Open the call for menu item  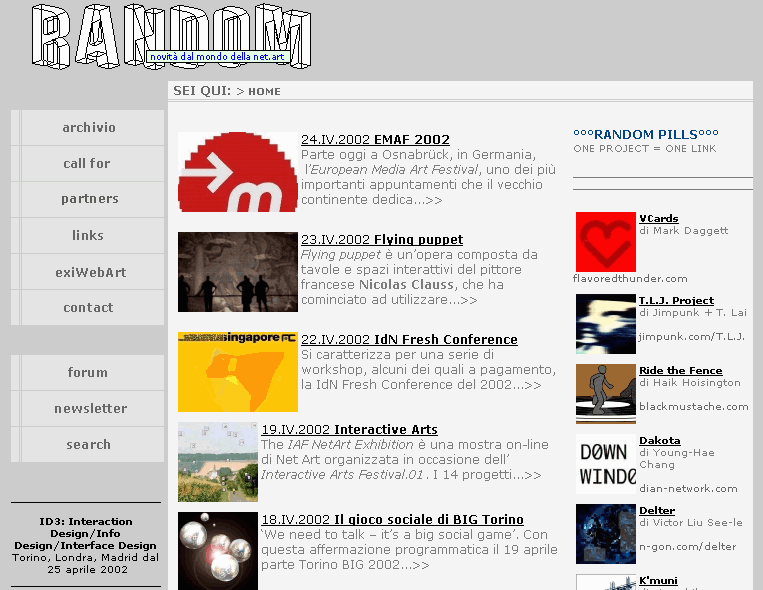coord(88,164)
